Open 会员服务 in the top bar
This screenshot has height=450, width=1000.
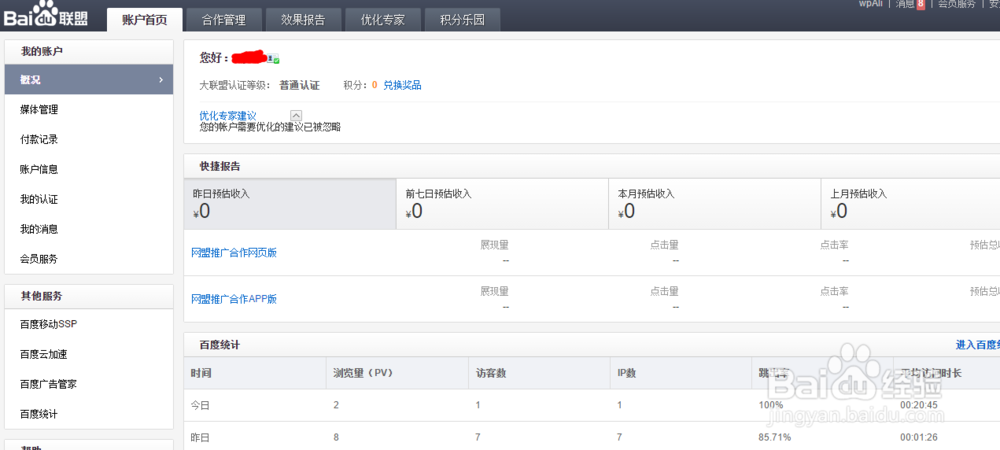pyautogui.click(x=957, y=4)
